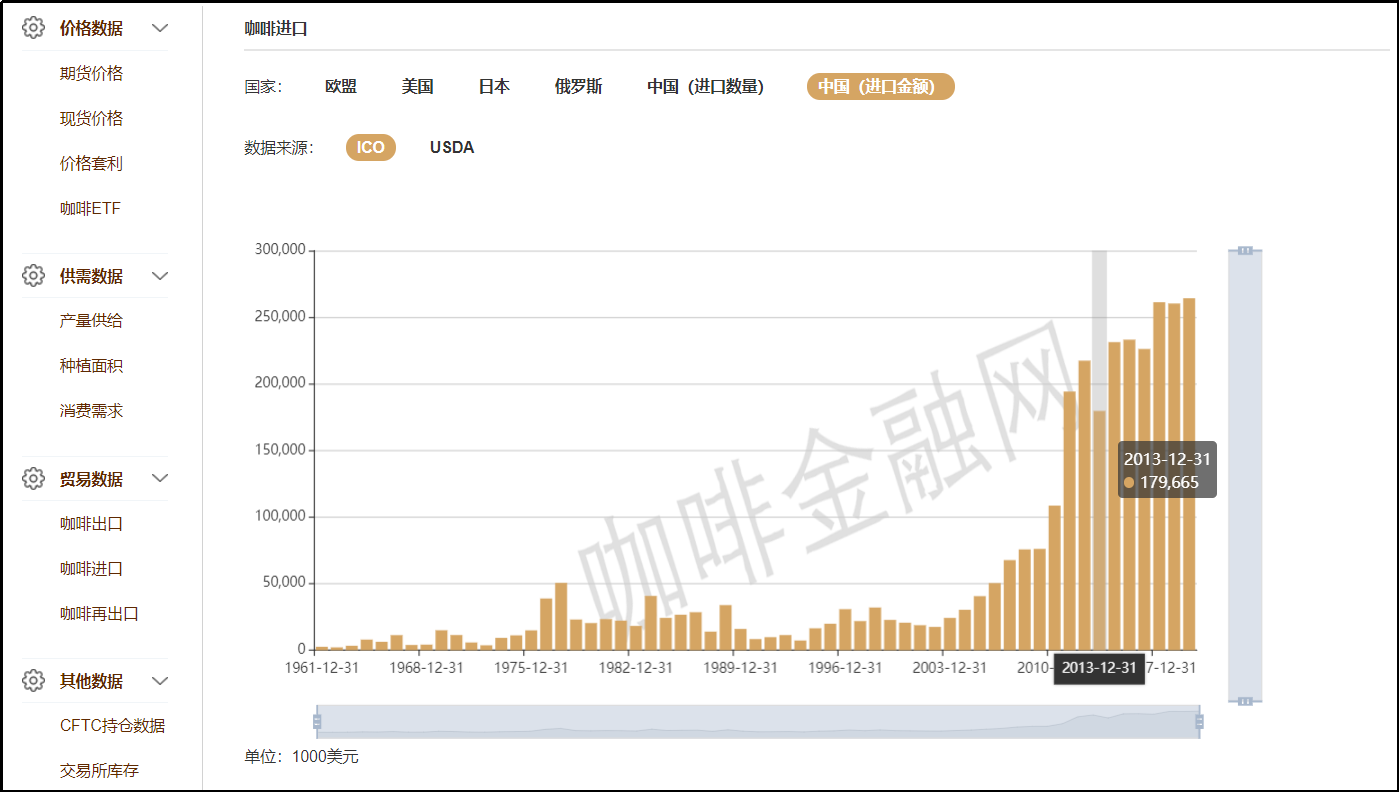1399x792 pixels.
Task: Click the tallest rightmost chart bar
Action: pos(1189,474)
